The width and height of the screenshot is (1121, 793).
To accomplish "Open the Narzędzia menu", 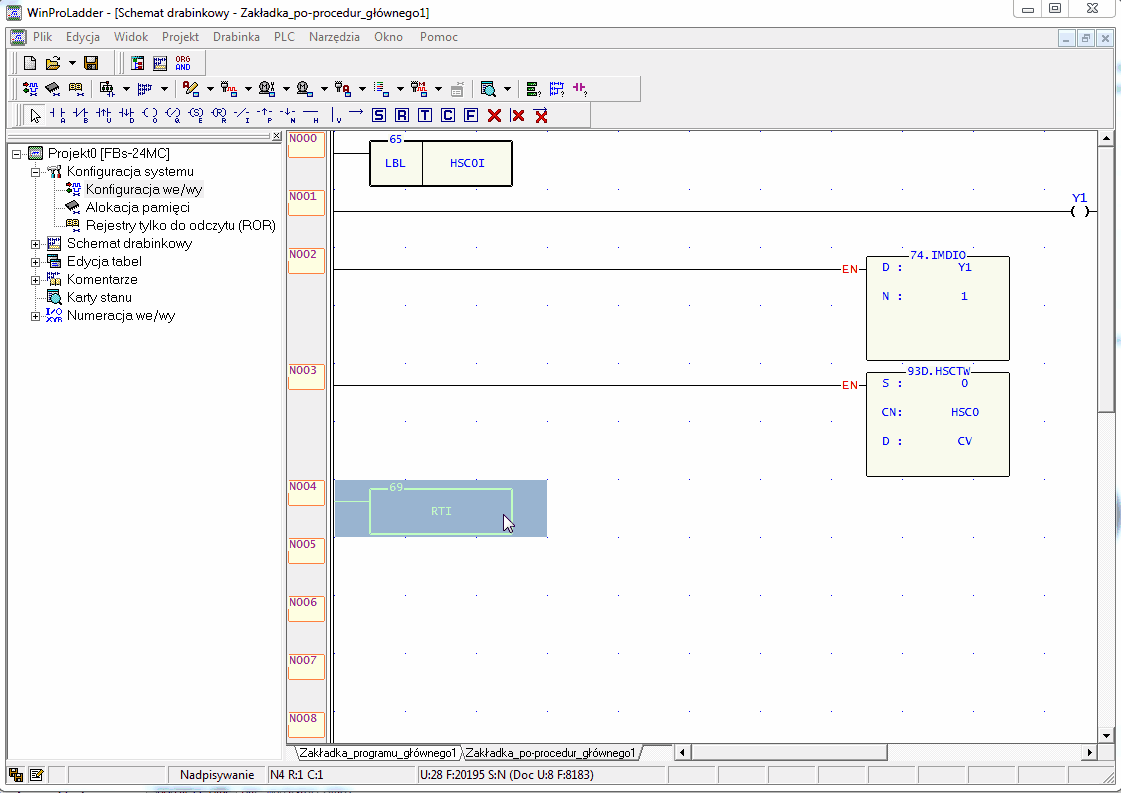I will click(334, 36).
